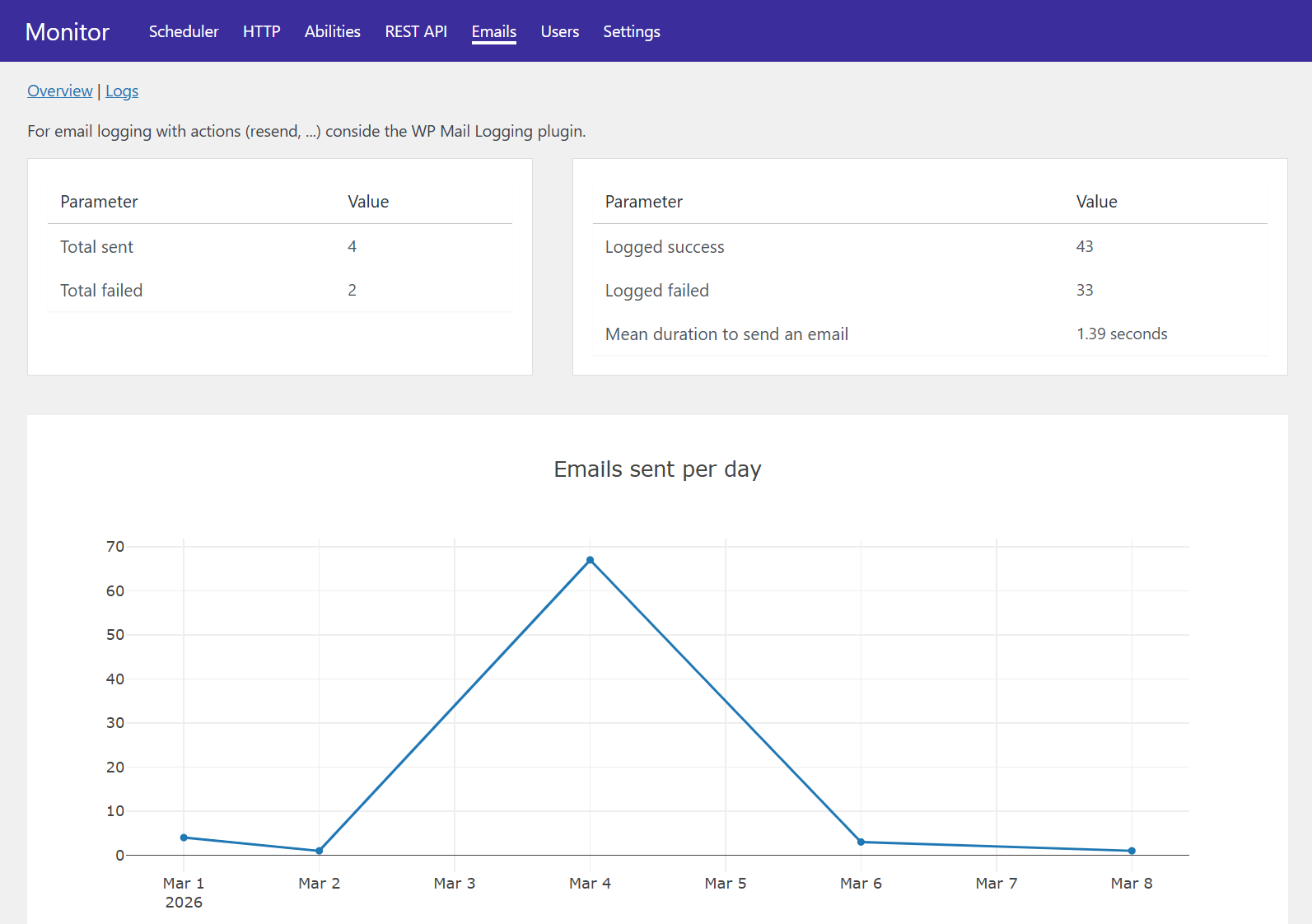
Task: Click the Mar 4 peak data point
Action: click(590, 560)
